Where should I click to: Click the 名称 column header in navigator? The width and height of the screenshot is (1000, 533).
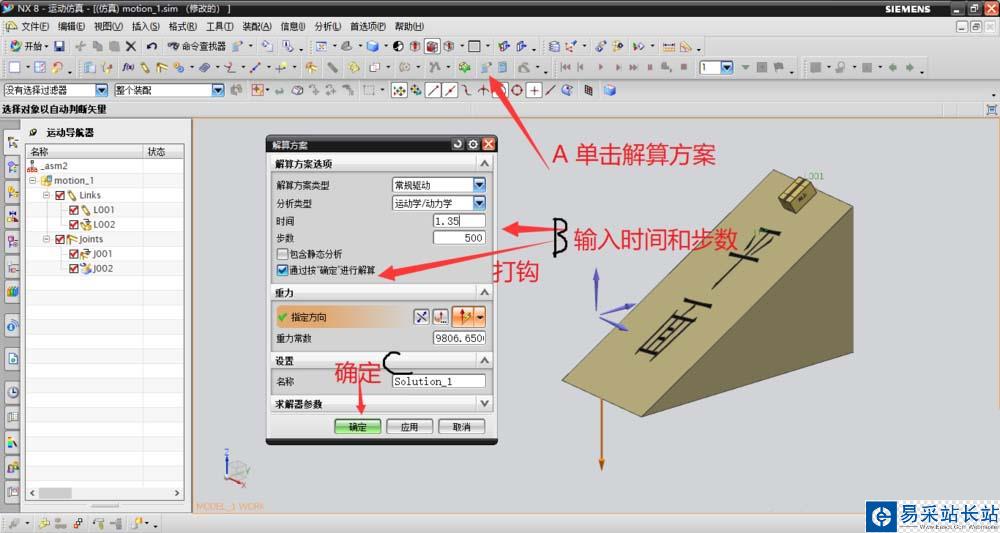pyautogui.click(x=84, y=152)
